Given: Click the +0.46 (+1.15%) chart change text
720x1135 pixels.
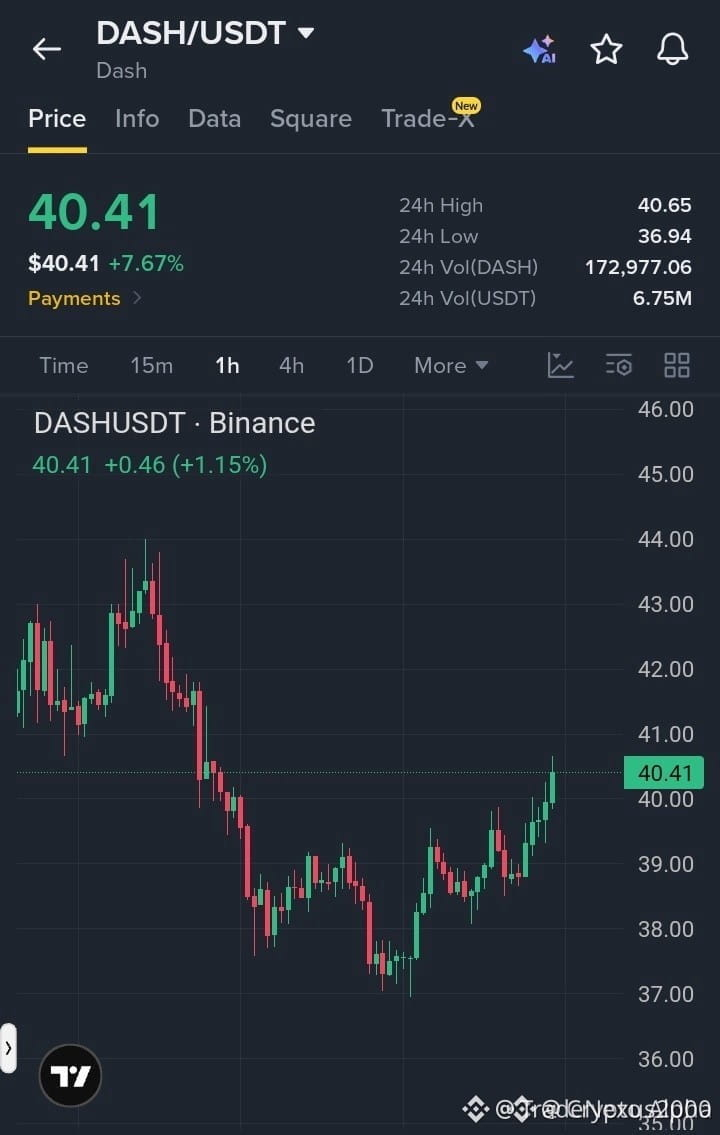Looking at the screenshot, I should [x=186, y=465].
